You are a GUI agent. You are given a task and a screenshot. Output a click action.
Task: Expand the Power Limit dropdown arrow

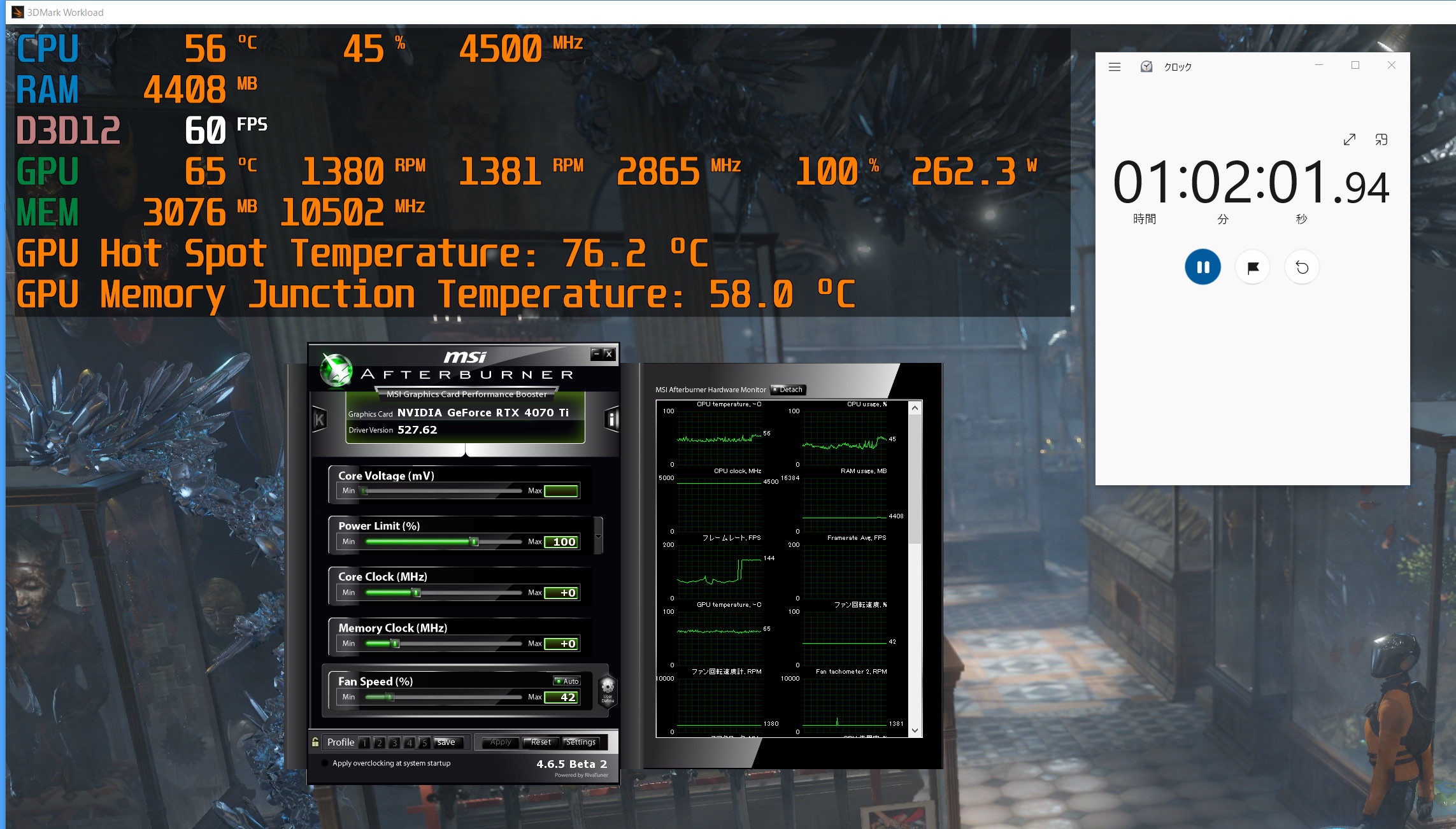click(x=598, y=536)
